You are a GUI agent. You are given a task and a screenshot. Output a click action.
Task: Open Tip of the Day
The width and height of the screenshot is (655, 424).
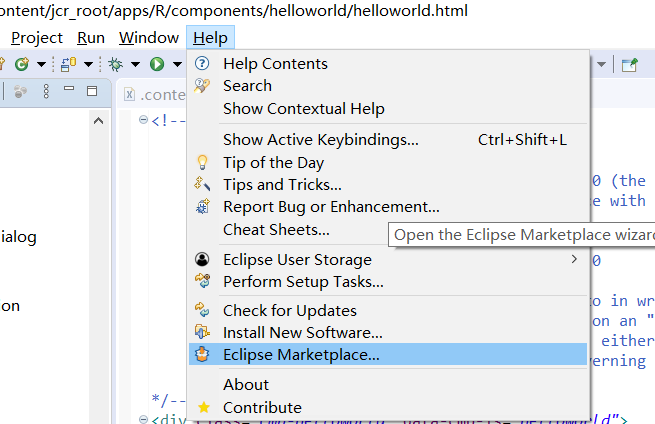point(388,162)
